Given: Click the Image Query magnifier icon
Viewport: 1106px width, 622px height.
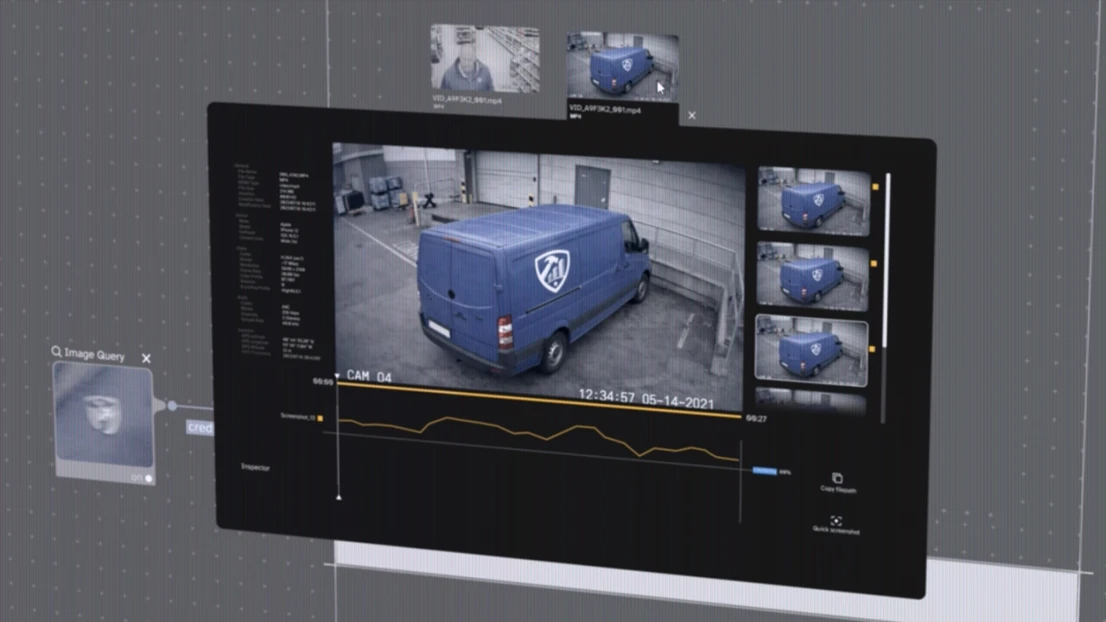Looking at the screenshot, I should pos(57,353).
